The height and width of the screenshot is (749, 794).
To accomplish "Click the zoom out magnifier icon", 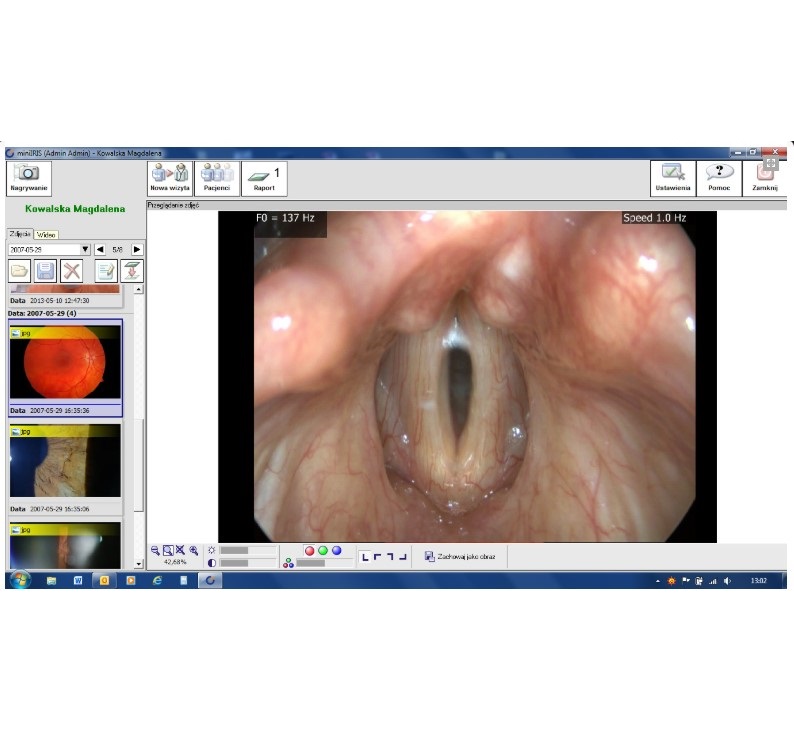I will pyautogui.click(x=155, y=550).
